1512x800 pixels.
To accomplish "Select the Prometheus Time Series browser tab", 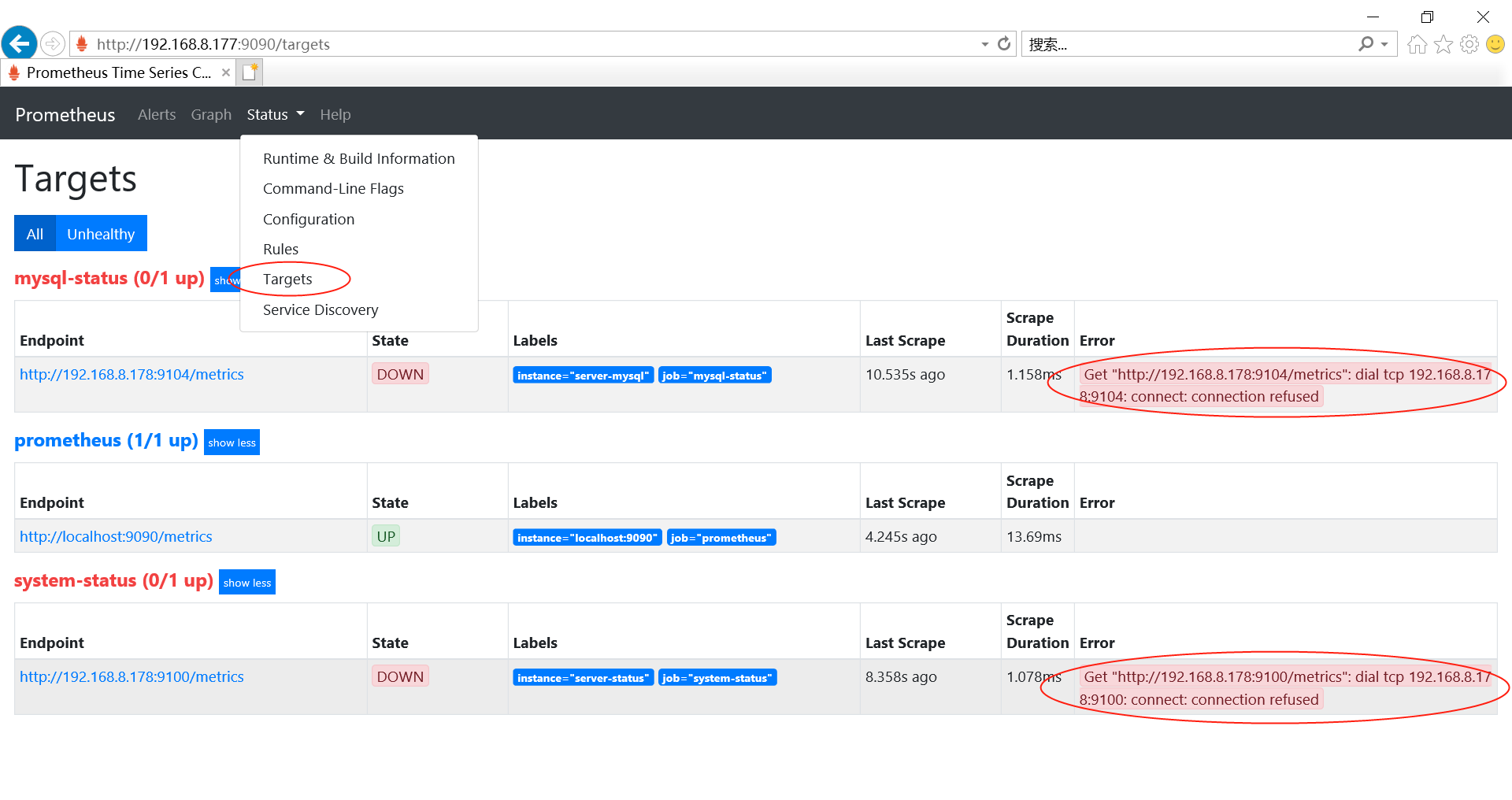I will [118, 72].
